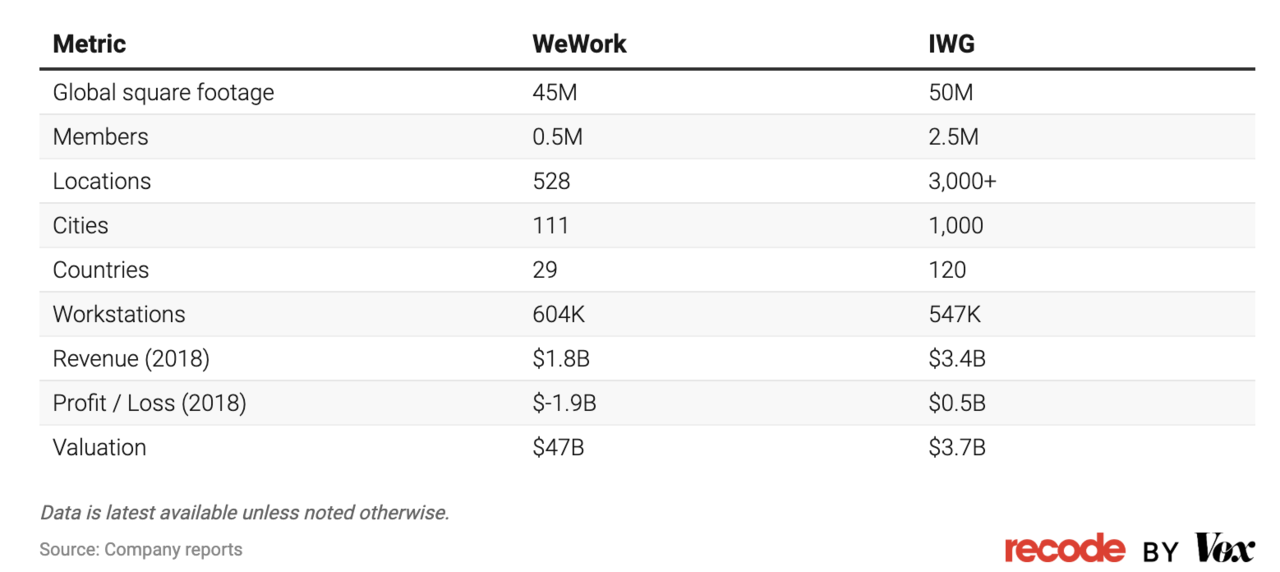The image size is (1280, 572).
Task: Click IWG's 3,000+ locations value
Action: [962, 181]
